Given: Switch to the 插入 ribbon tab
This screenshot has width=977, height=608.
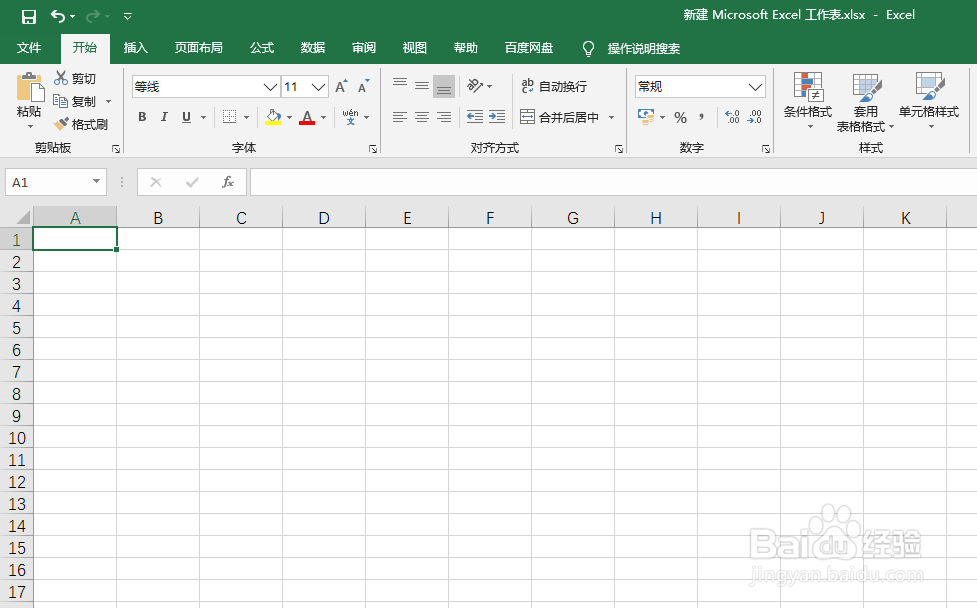Looking at the screenshot, I should [135, 48].
